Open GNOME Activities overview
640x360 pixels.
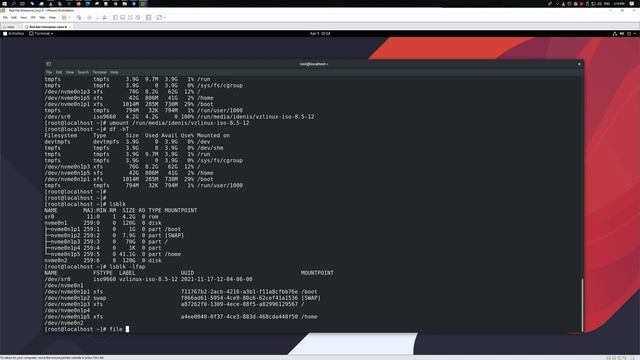coord(13,33)
